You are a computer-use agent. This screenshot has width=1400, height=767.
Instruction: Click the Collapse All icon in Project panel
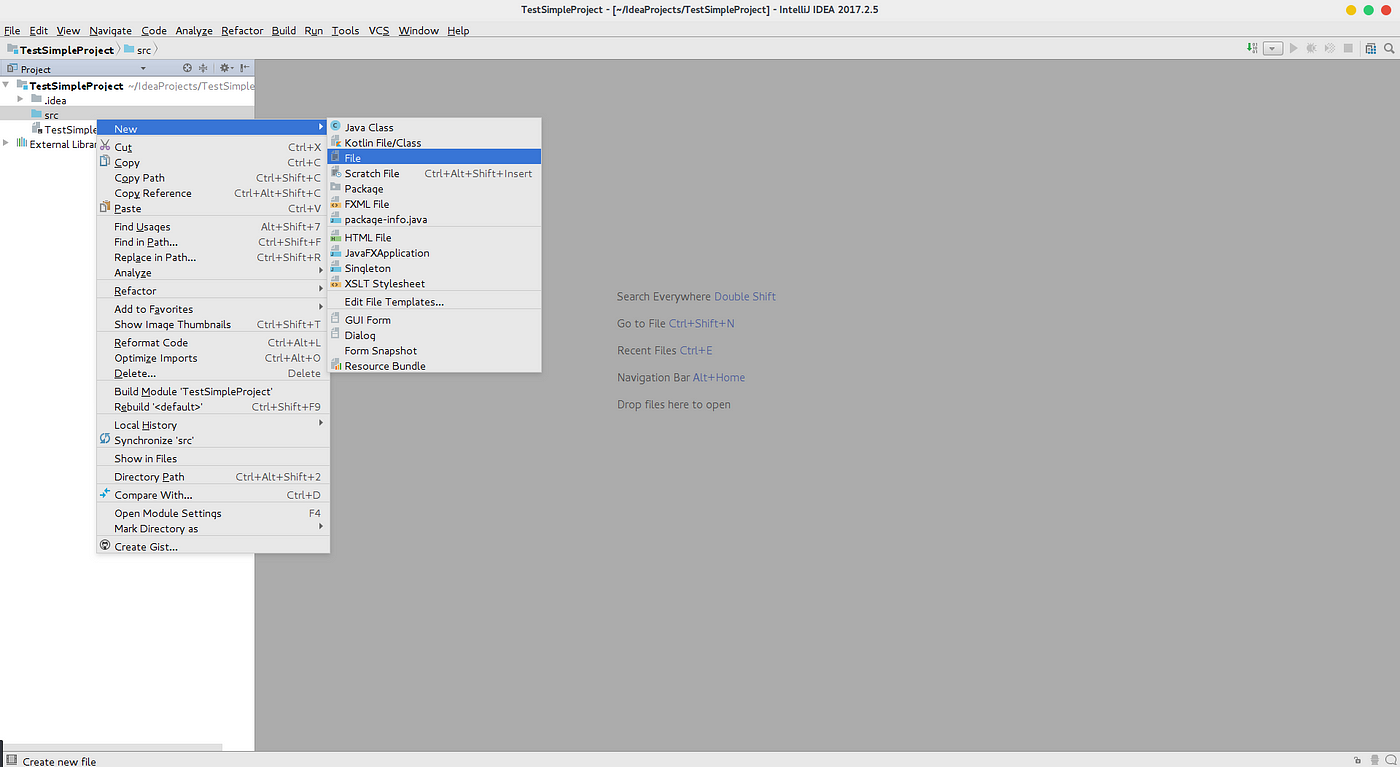[x=203, y=68]
